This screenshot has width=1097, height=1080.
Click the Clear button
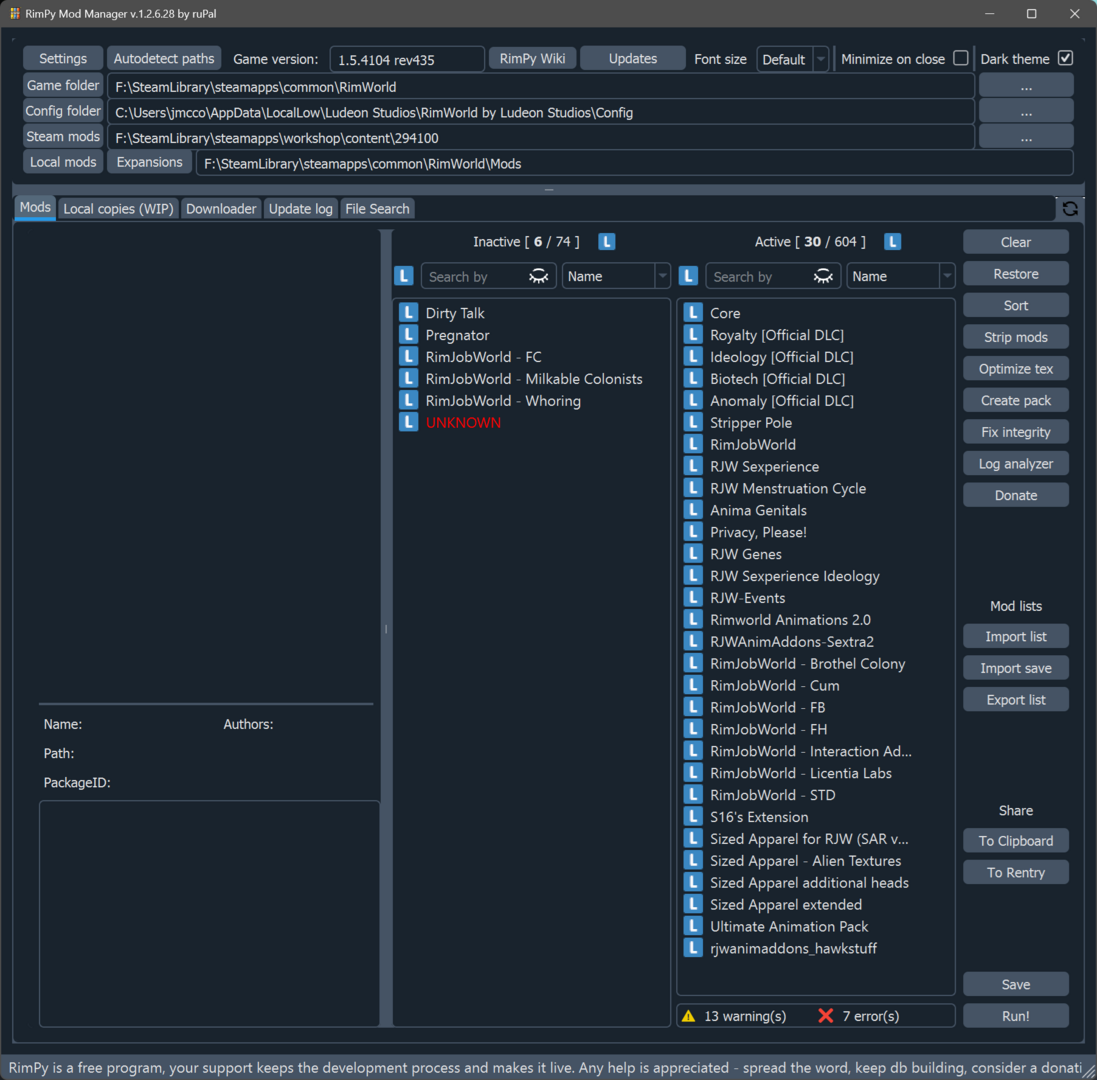[x=1016, y=242]
